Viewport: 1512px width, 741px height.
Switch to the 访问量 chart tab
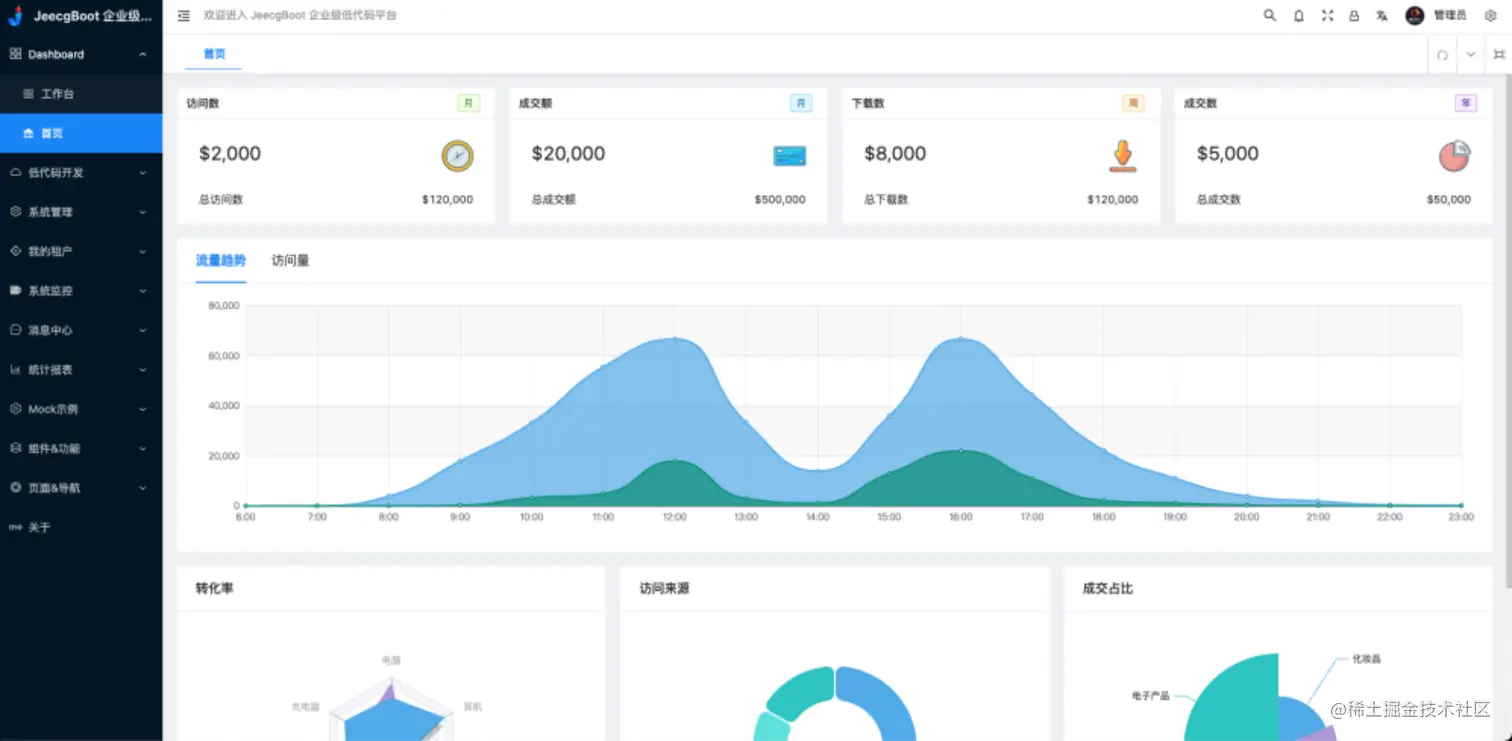point(290,260)
